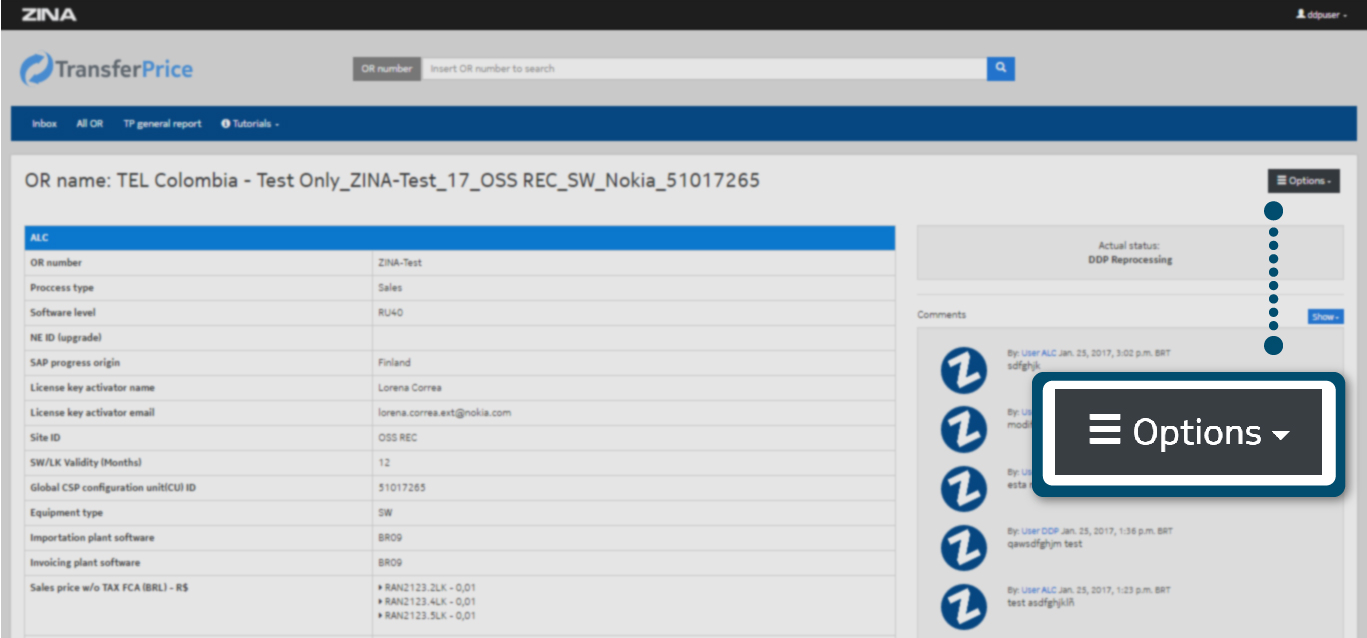
Task: Click the blue ALC table header
Action: click(x=459, y=238)
